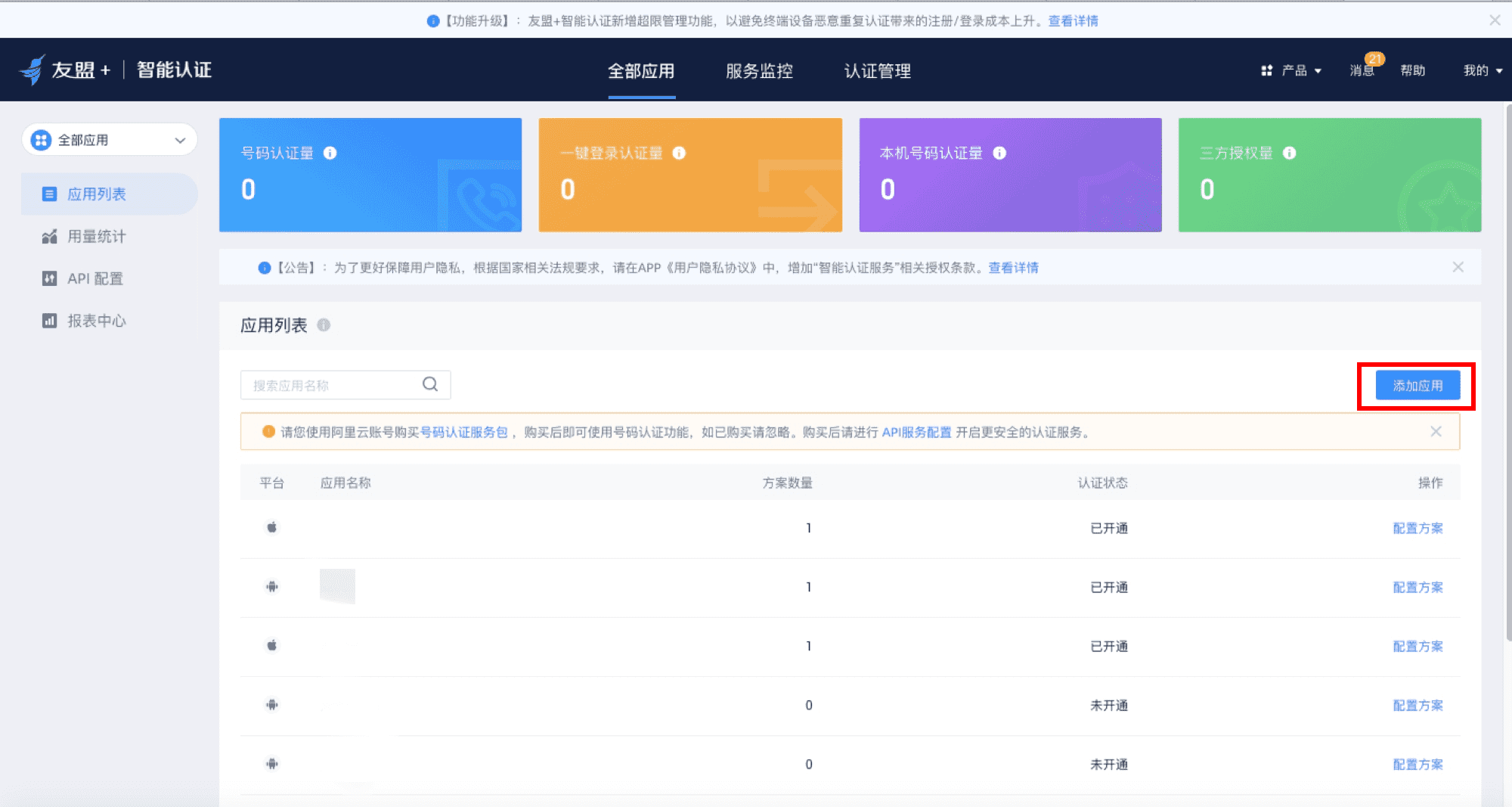
Task: Click the help icon next to 应用列表 heading
Action: [324, 325]
